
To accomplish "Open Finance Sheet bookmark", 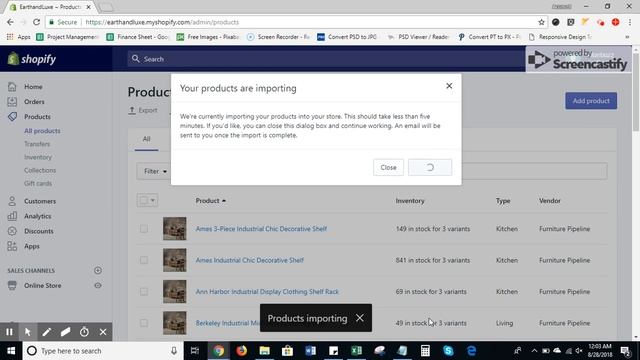I will 138,37.
